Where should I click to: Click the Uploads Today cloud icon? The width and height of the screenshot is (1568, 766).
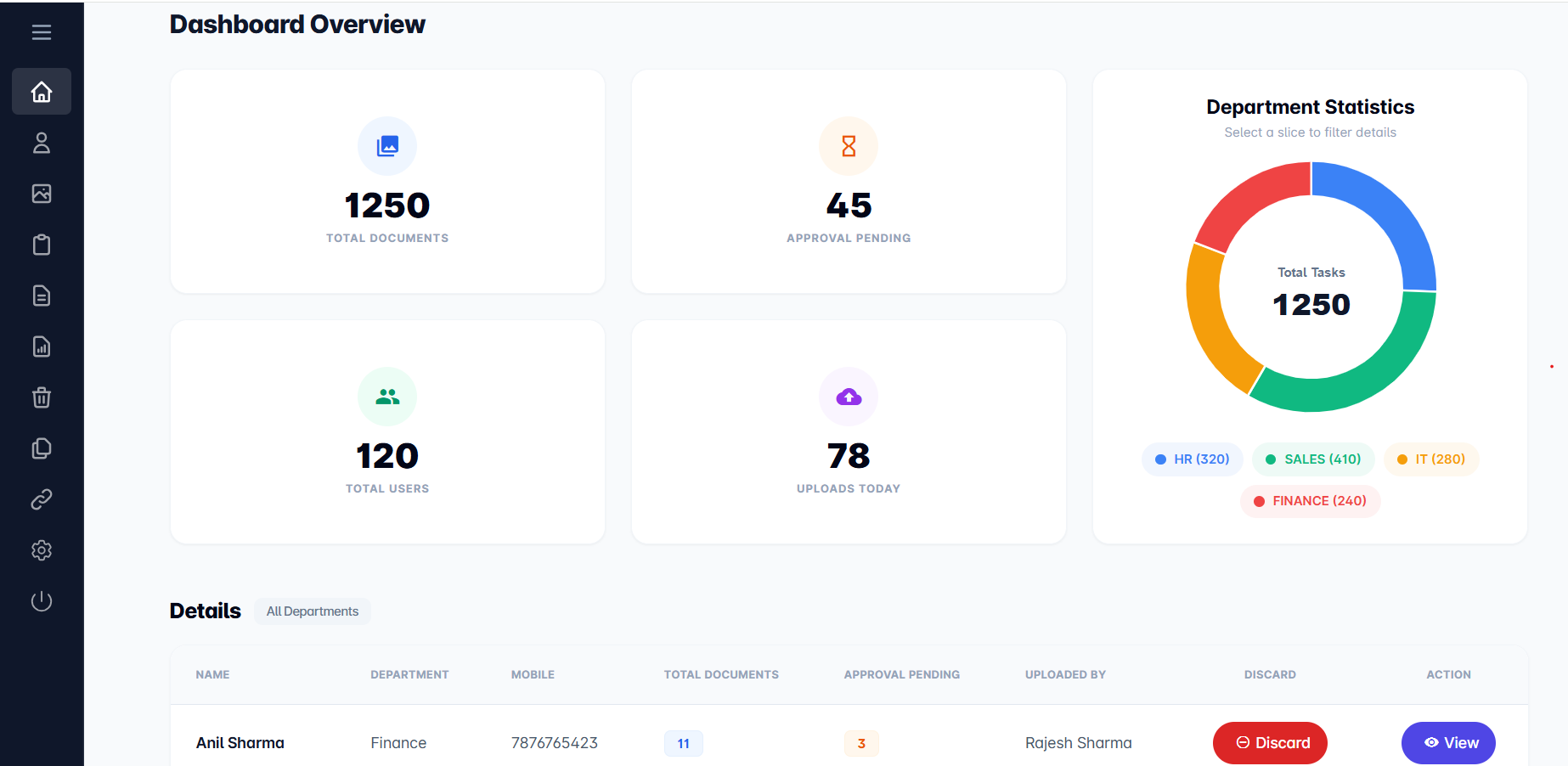pyautogui.click(x=849, y=397)
